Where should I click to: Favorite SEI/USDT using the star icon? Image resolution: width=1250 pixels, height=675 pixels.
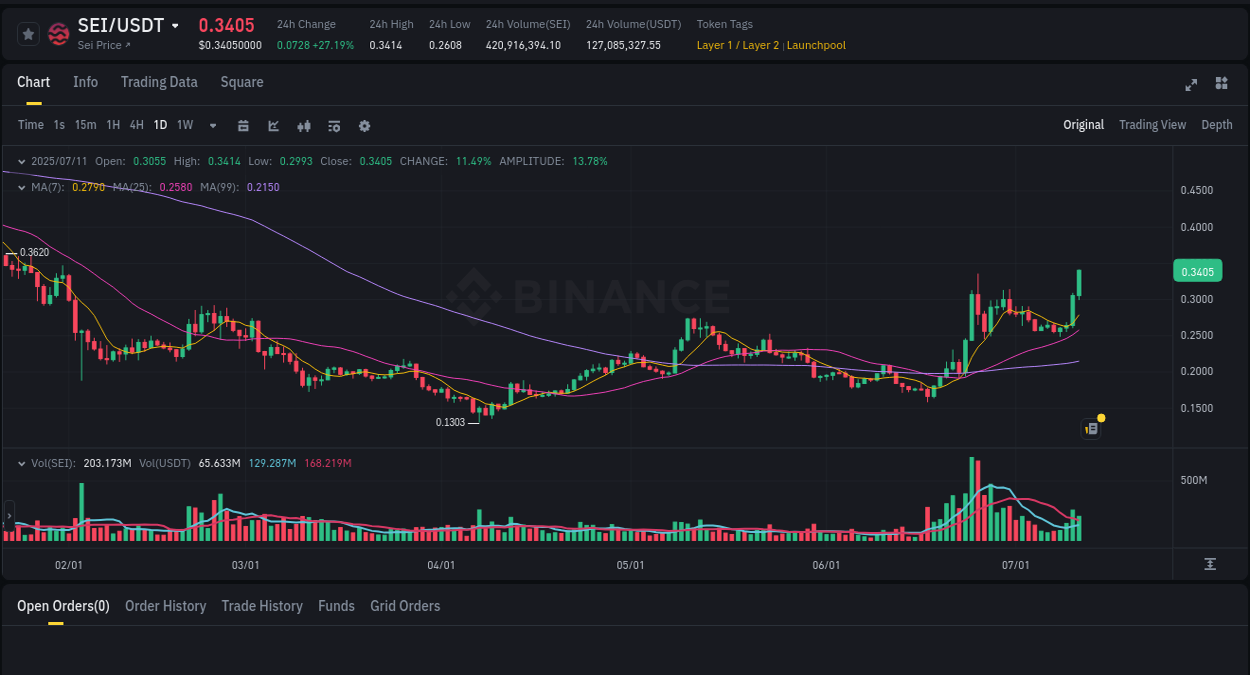[x=28, y=33]
